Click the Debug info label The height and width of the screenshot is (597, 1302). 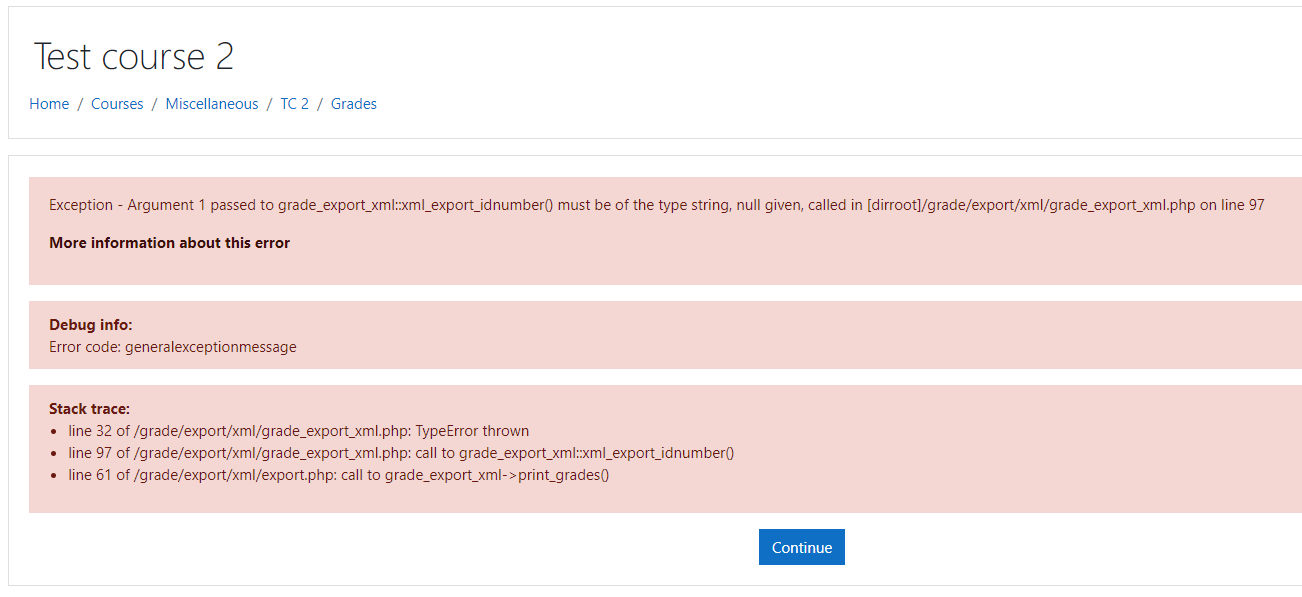(91, 325)
